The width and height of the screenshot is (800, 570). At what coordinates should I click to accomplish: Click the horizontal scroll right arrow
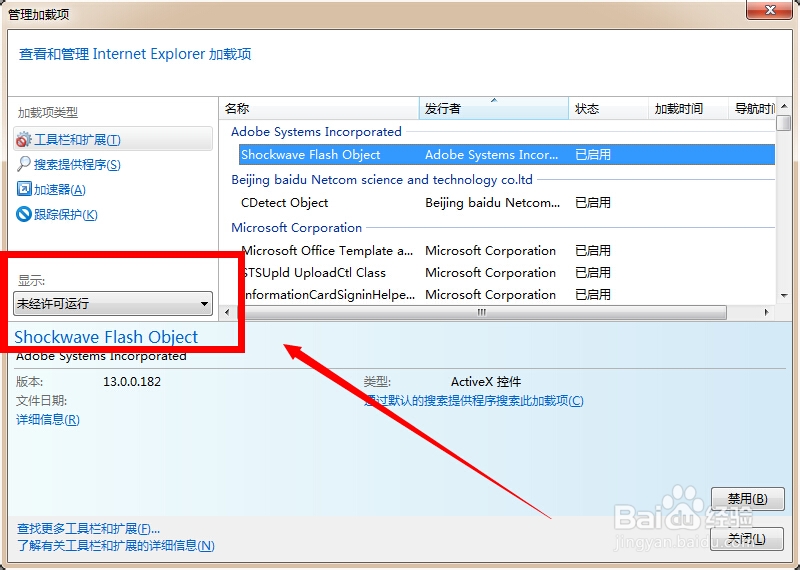(766, 312)
